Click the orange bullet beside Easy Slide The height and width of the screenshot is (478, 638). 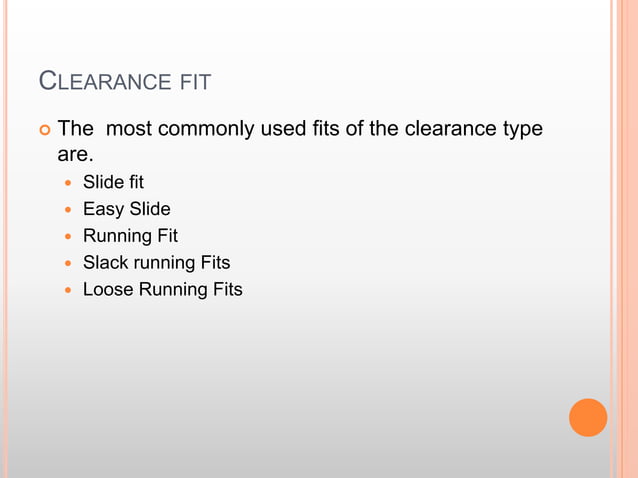68,210
